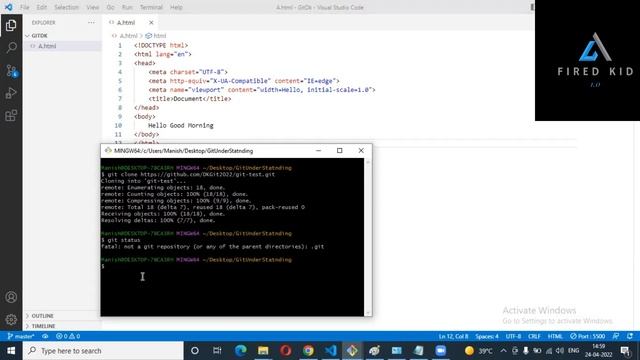The height and width of the screenshot is (360, 640).
Task: Open the Accounts menu icon
Action: coord(11,297)
